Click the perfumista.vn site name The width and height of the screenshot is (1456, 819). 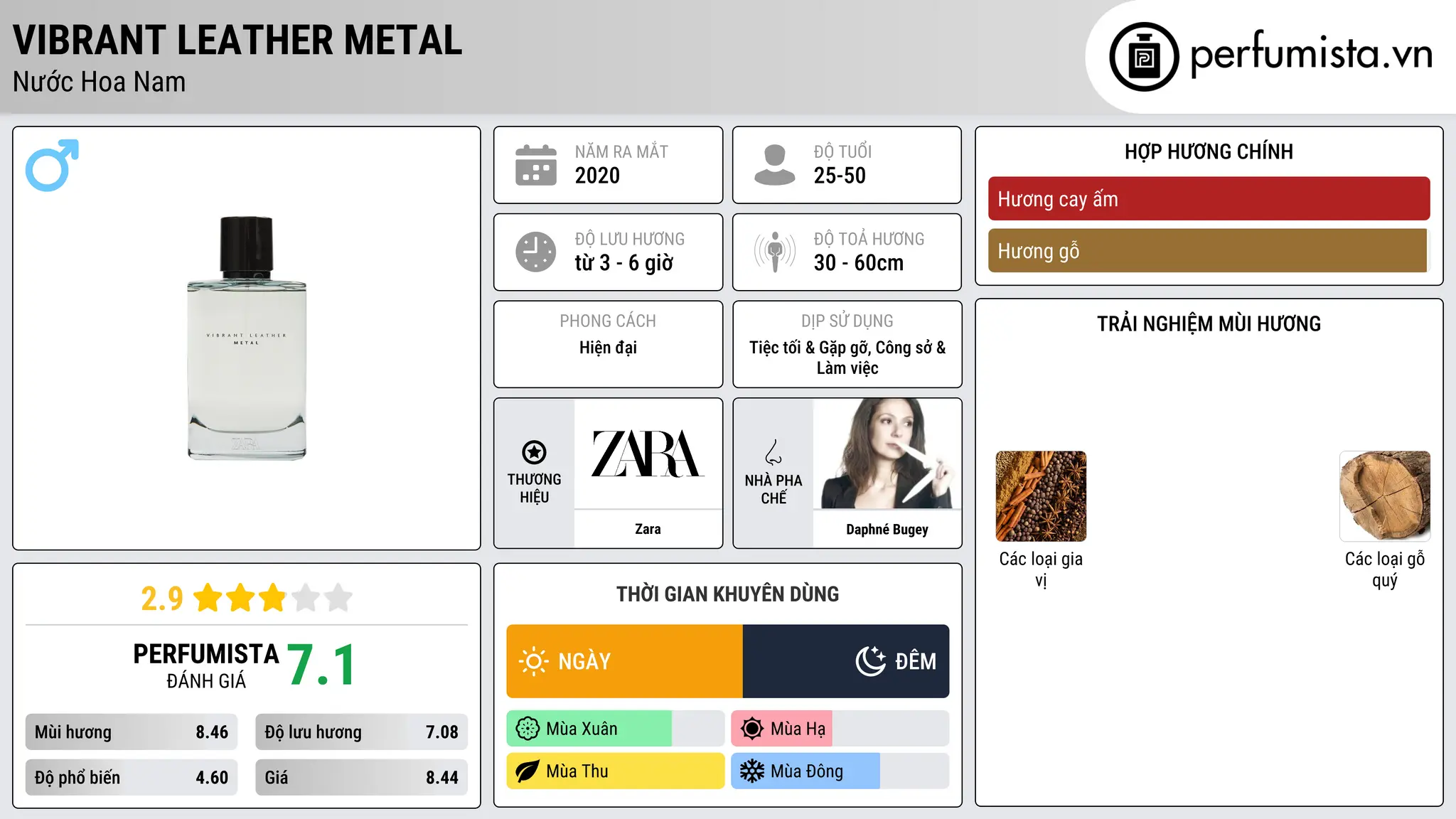1312,54
